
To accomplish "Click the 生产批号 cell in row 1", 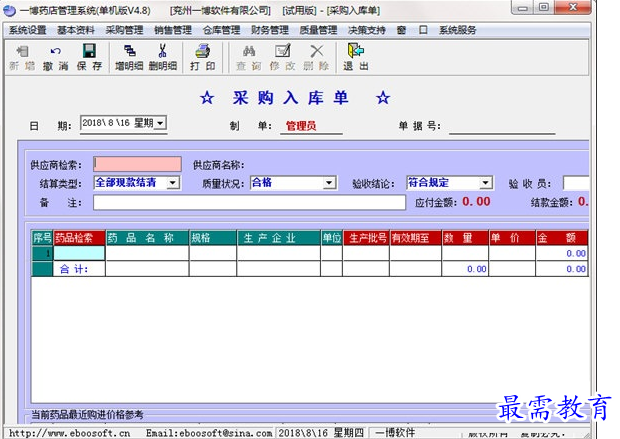I will (366, 253).
